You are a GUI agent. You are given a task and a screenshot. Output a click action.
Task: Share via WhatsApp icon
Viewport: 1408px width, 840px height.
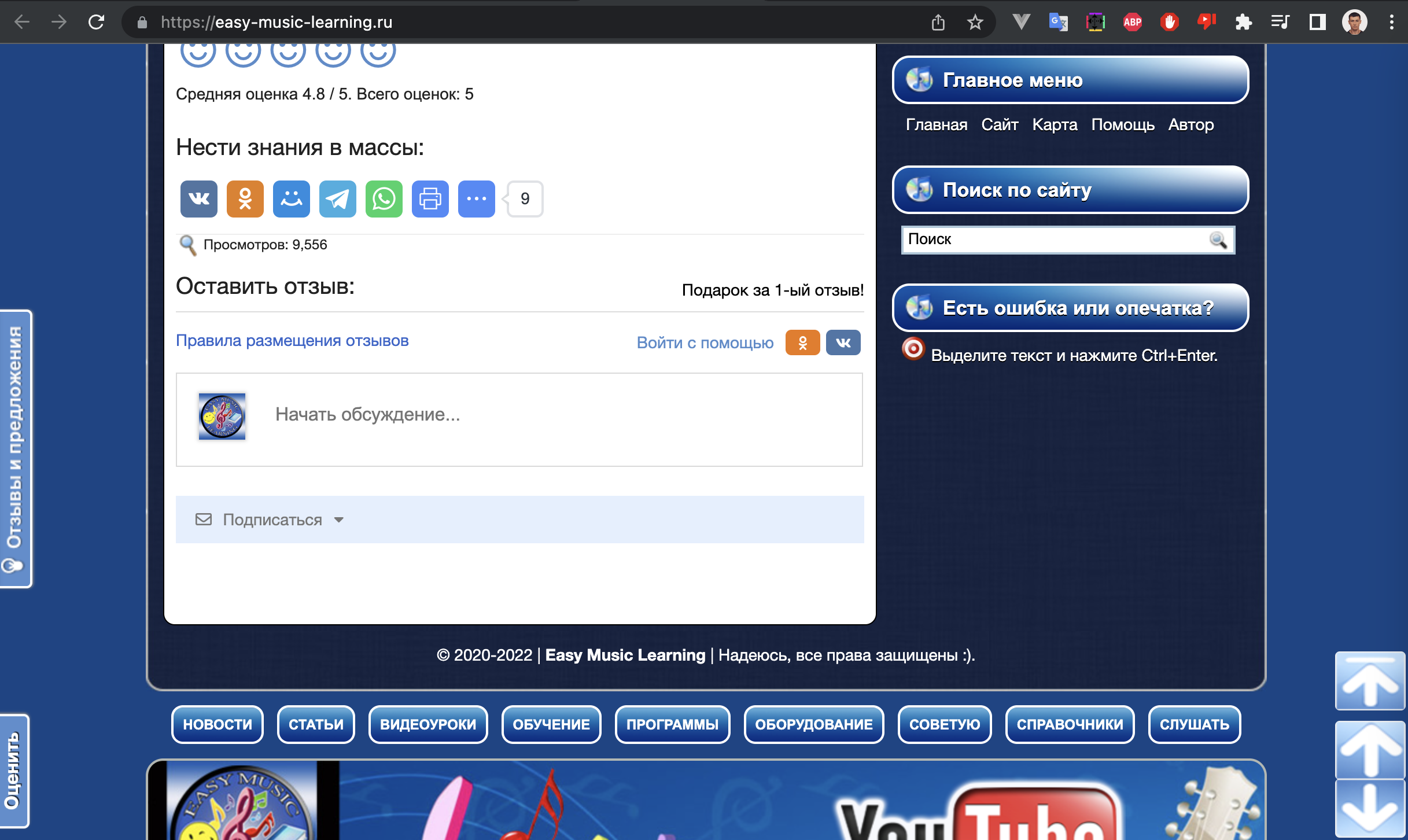[x=384, y=199]
